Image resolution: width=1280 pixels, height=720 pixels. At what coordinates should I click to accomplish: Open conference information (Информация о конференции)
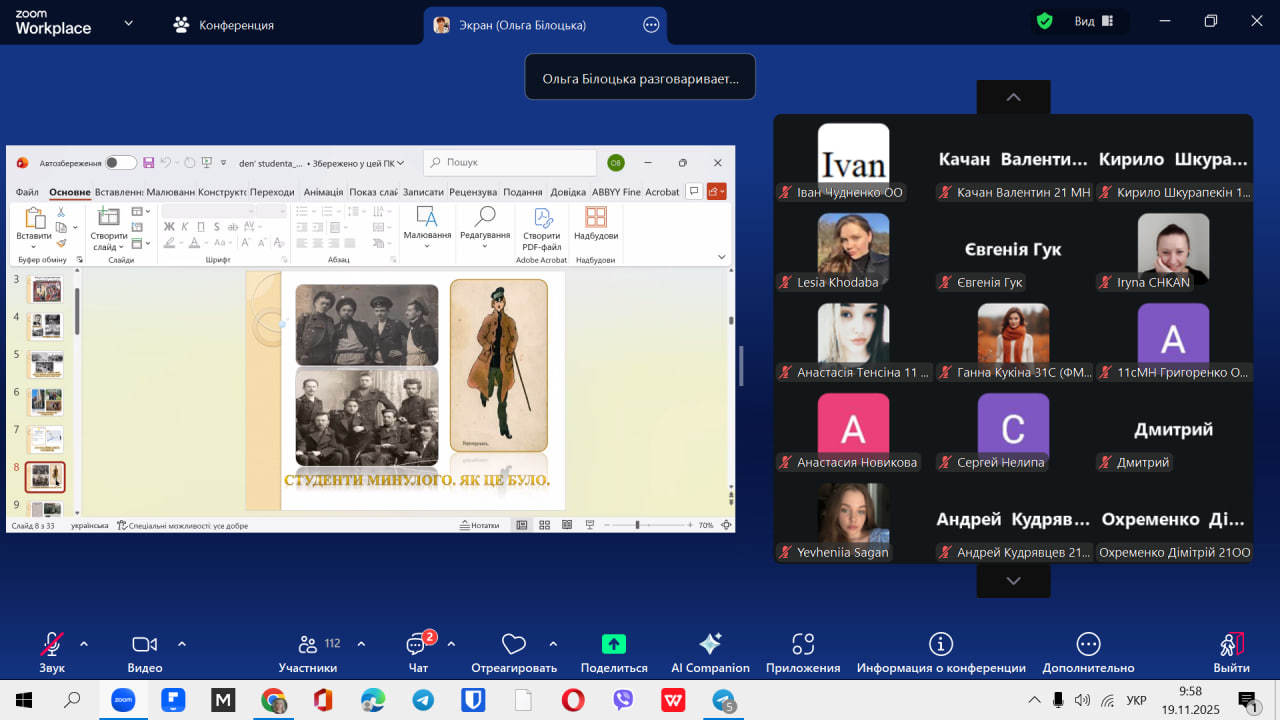point(940,644)
